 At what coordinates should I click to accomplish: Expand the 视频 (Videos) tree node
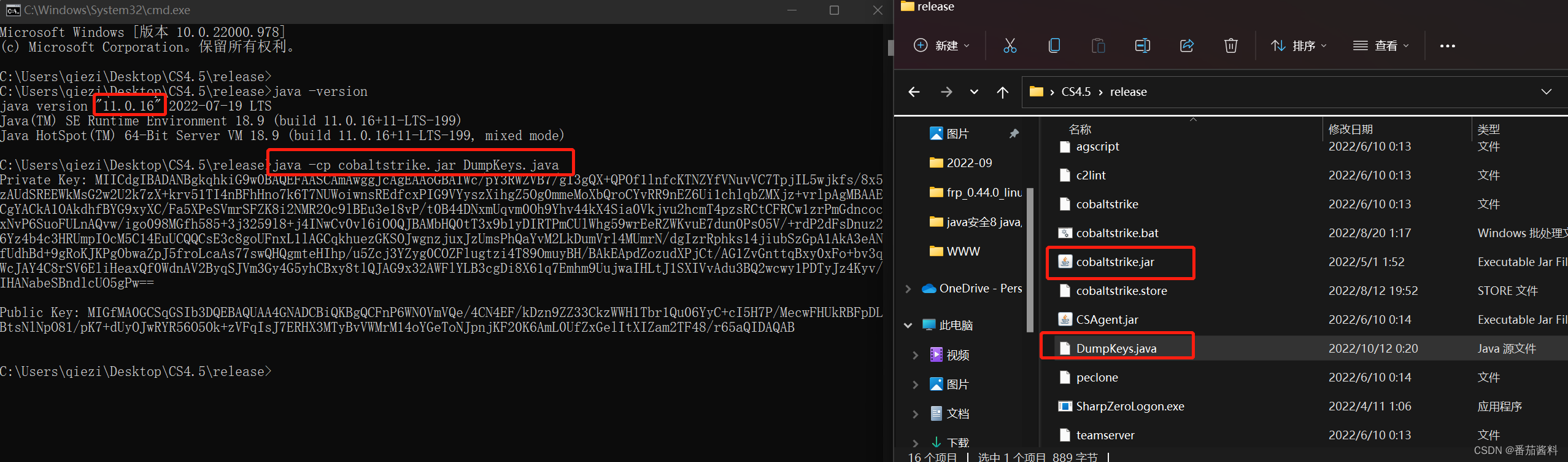tap(915, 355)
